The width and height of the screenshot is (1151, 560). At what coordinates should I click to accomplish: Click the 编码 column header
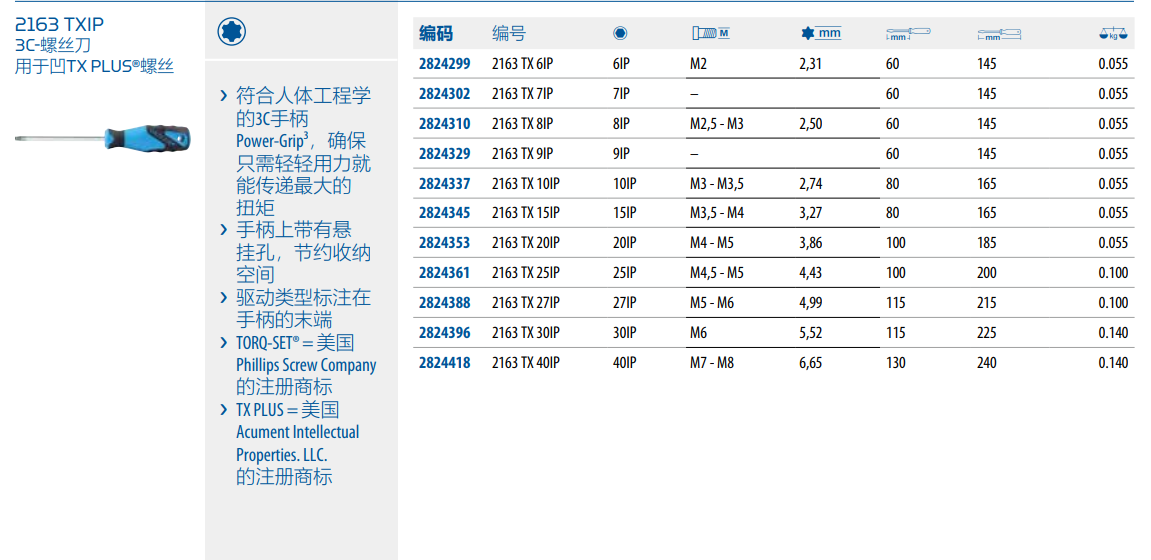pos(435,34)
